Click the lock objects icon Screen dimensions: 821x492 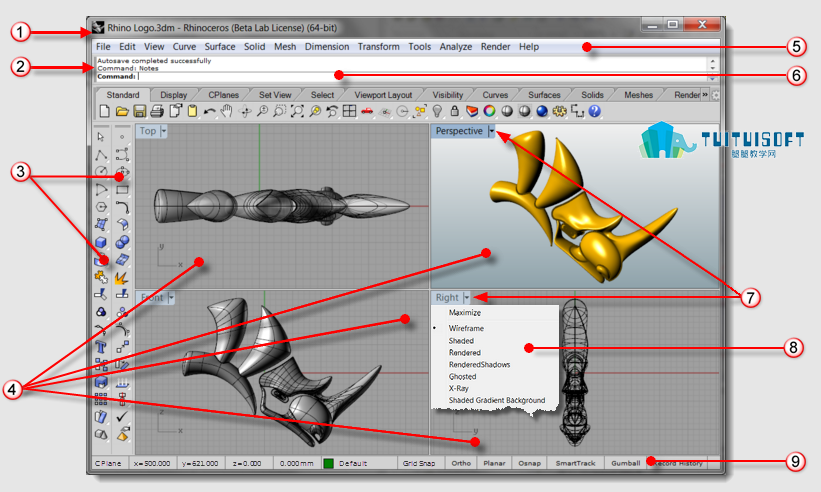pos(454,111)
